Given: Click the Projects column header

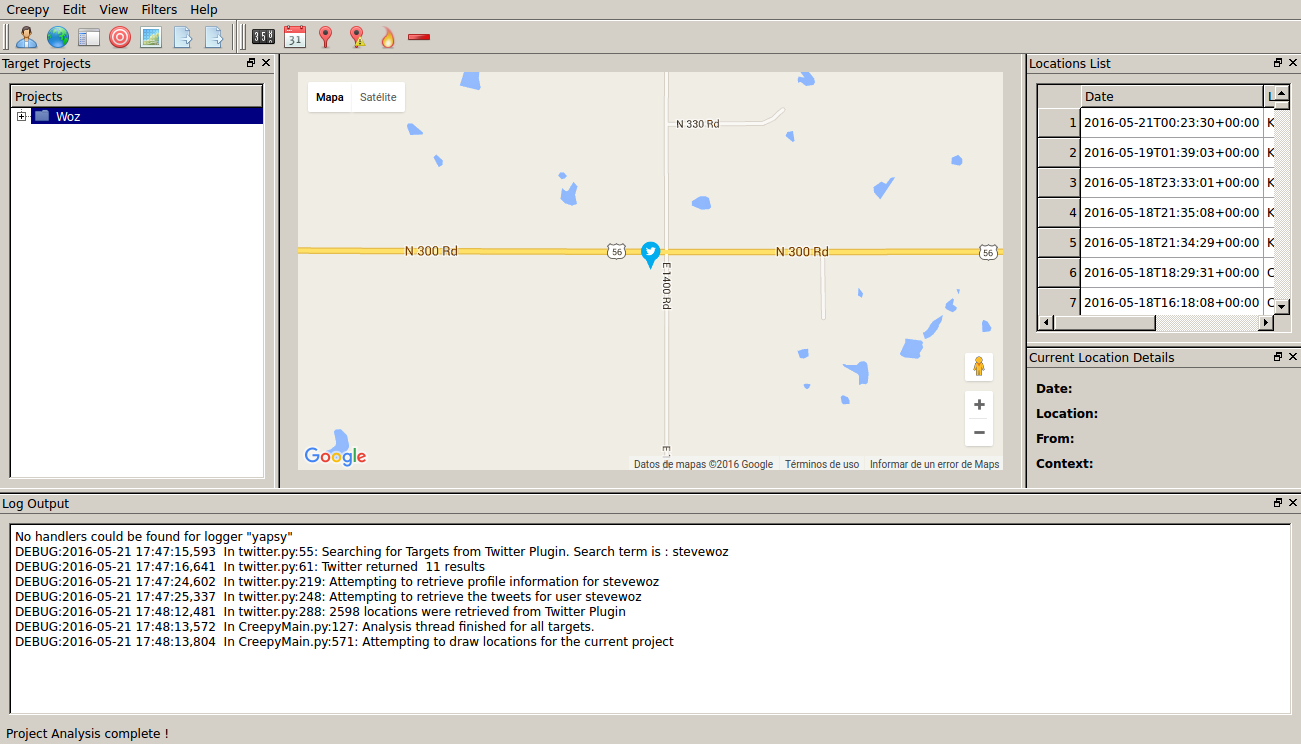Looking at the screenshot, I should [x=137, y=96].
